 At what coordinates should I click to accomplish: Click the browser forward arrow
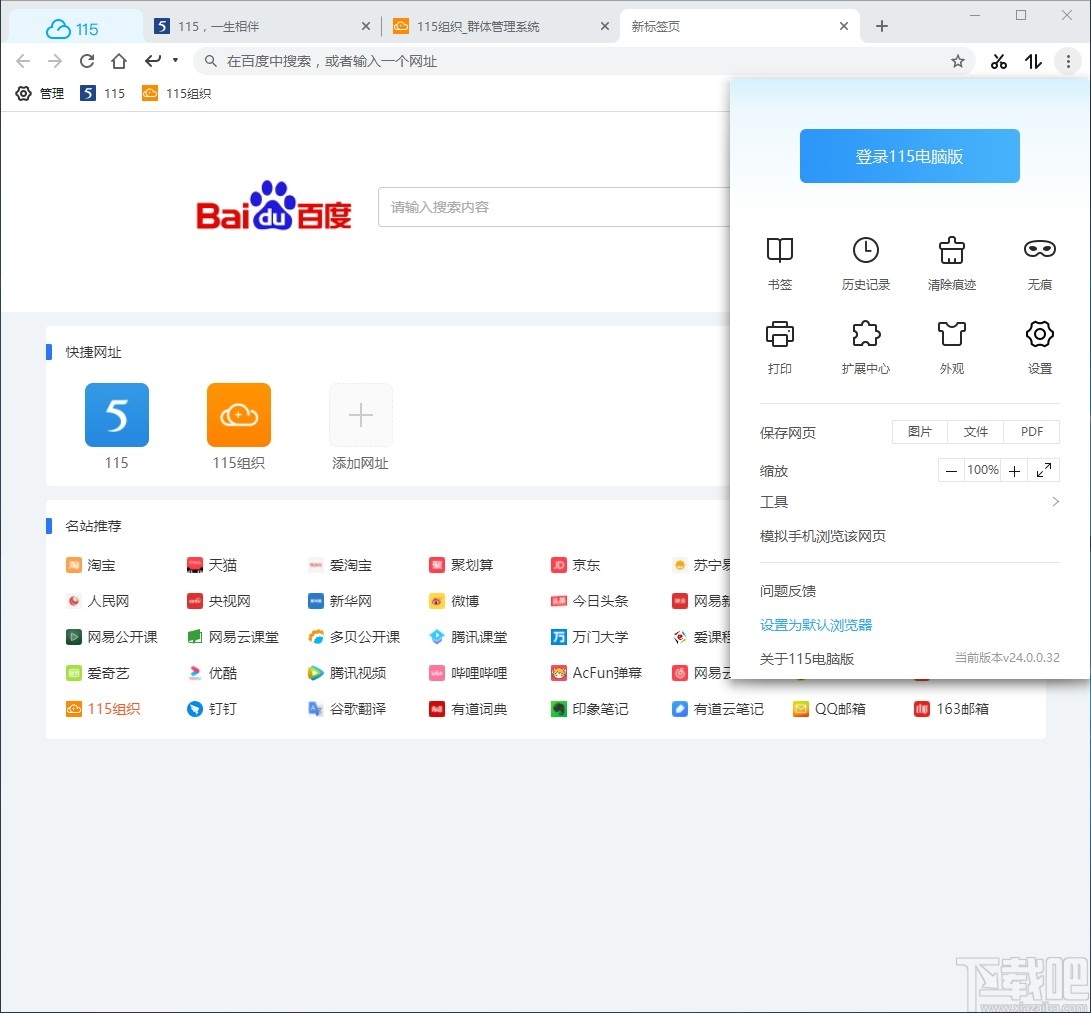[x=55, y=61]
